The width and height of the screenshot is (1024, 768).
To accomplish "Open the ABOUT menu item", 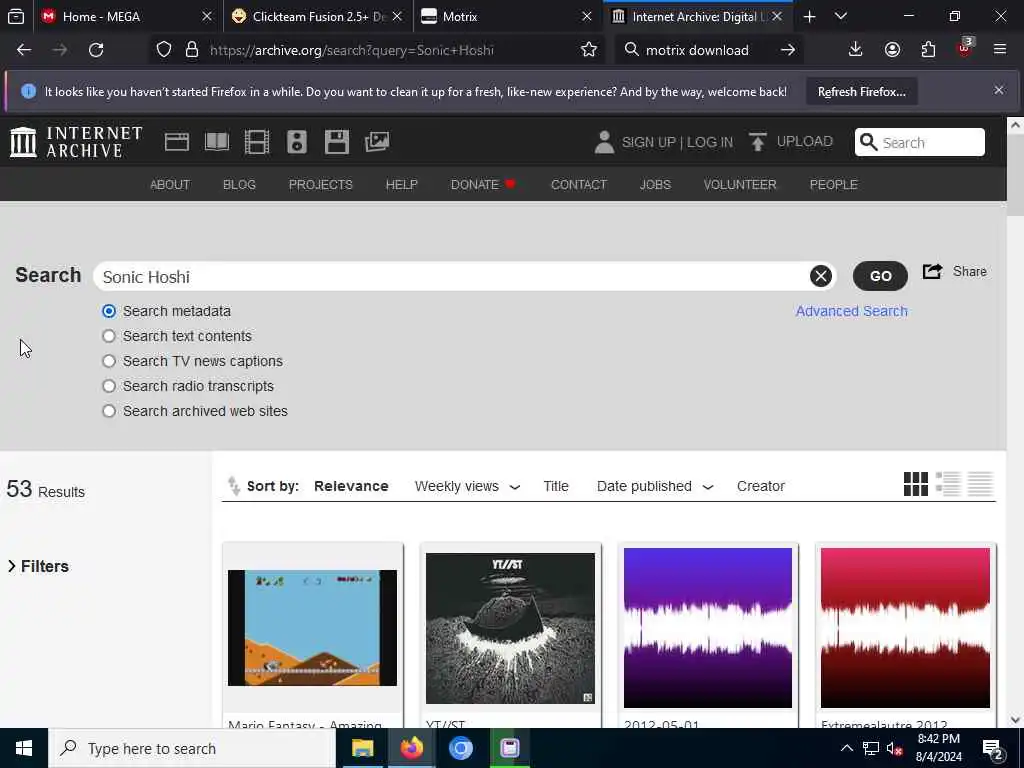I will pyautogui.click(x=170, y=185).
